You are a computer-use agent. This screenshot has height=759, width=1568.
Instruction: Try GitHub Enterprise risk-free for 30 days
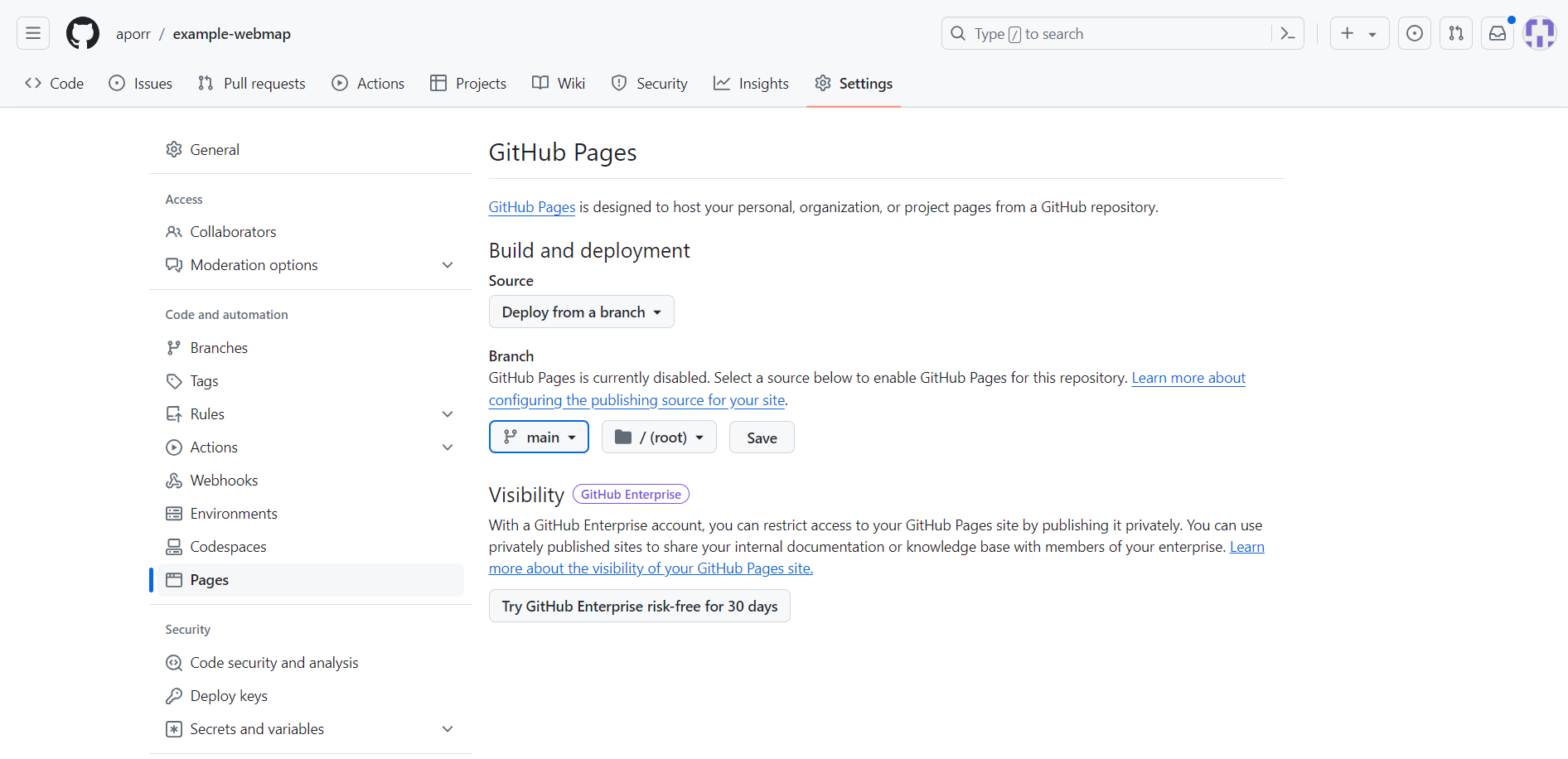click(640, 606)
